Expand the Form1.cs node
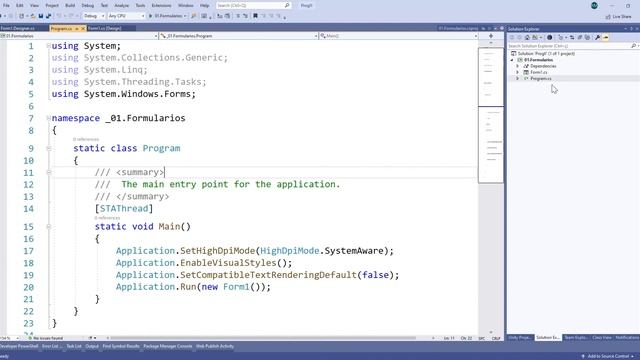 click(517, 72)
